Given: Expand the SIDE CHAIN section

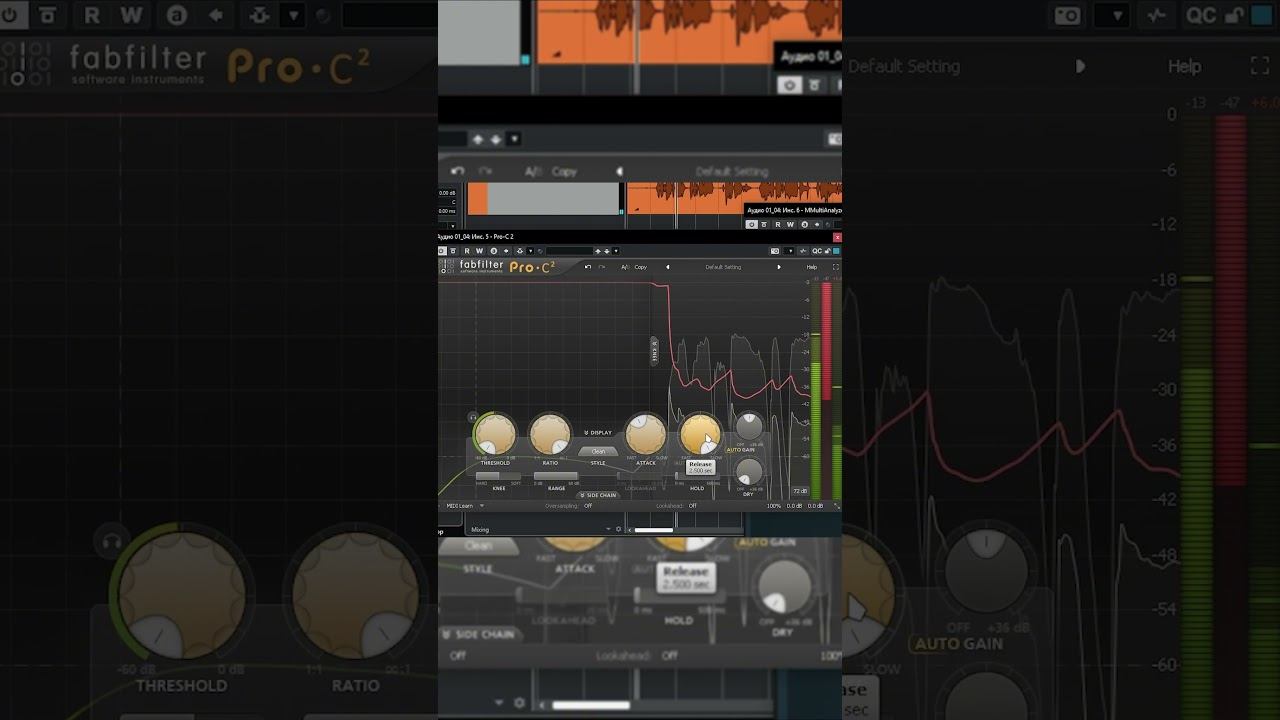Looking at the screenshot, I should (600, 495).
